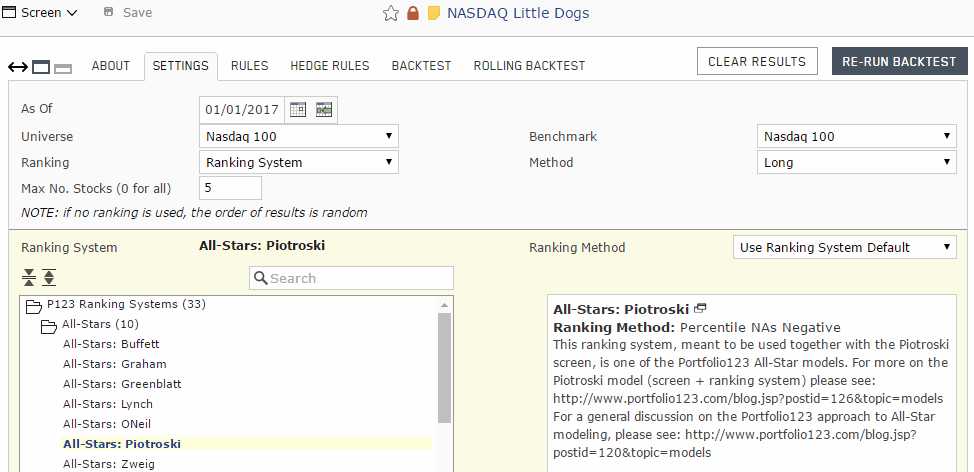Viewport: 974px width, 472px height.
Task: Open the NASDAQ Little Dogs title link
Action: [x=518, y=13]
